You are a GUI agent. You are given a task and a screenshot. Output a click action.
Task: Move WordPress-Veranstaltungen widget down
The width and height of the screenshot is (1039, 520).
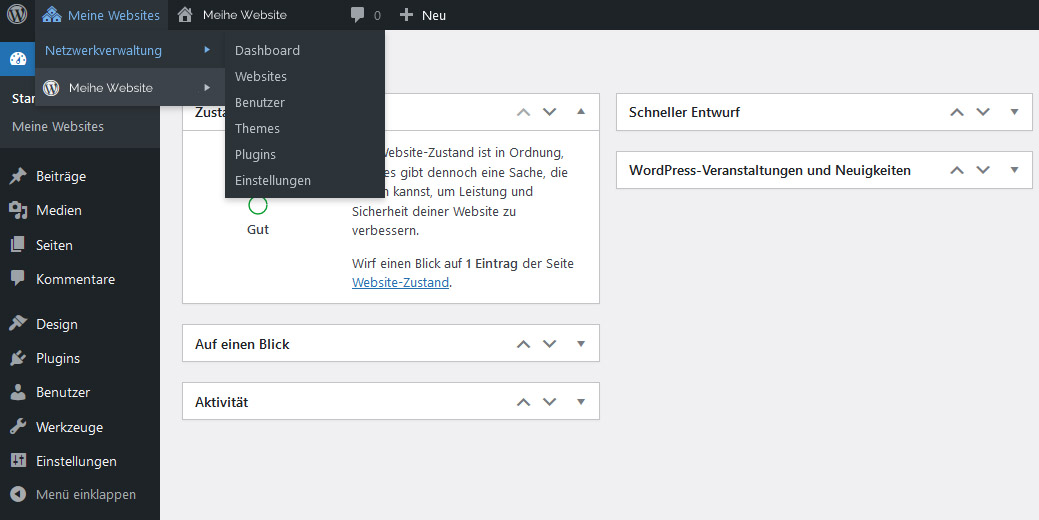tap(983, 170)
